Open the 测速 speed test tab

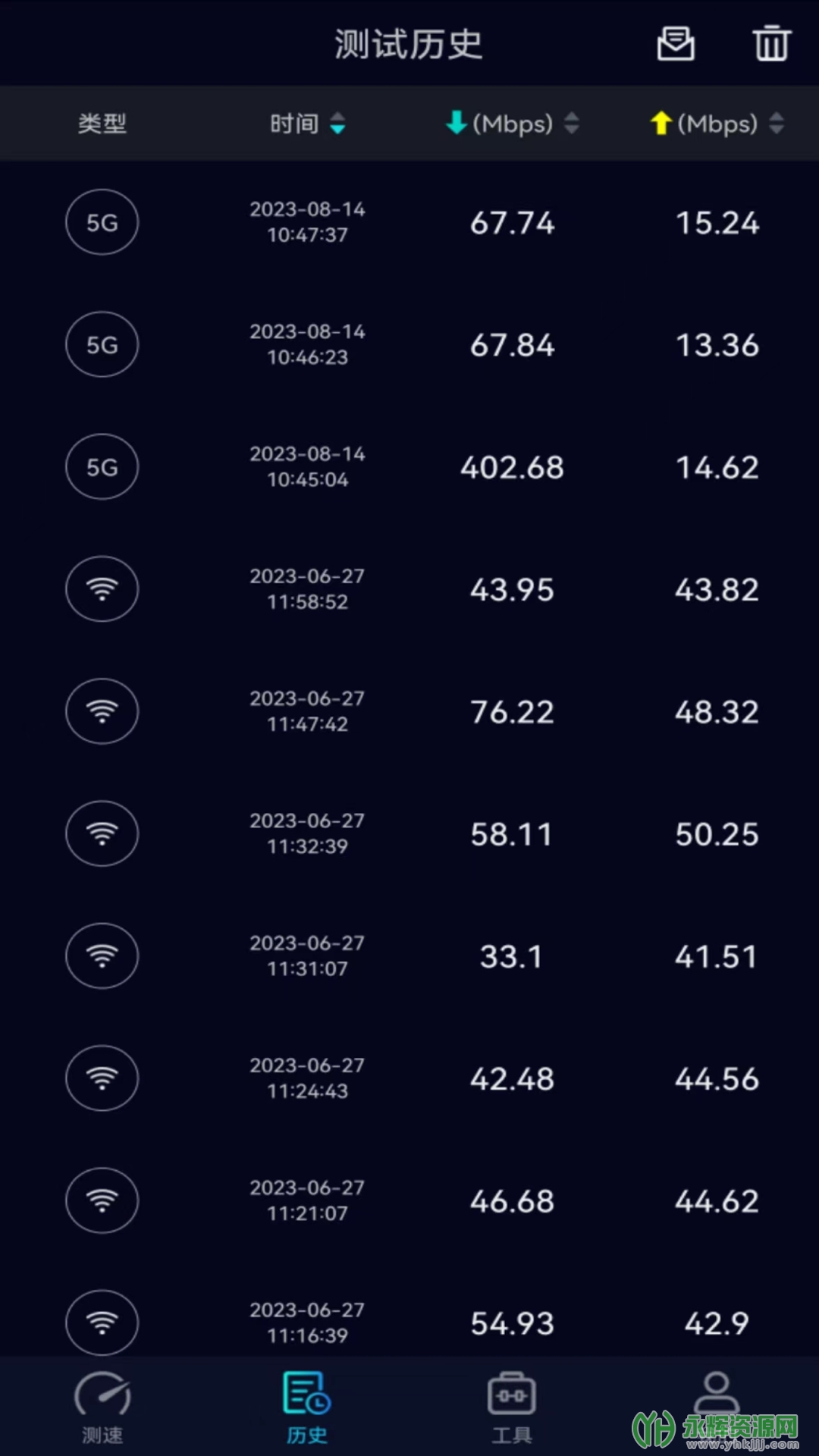[102, 1407]
